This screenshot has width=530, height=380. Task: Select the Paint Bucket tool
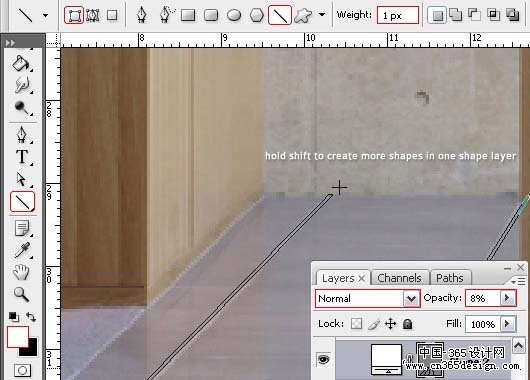click(x=21, y=63)
